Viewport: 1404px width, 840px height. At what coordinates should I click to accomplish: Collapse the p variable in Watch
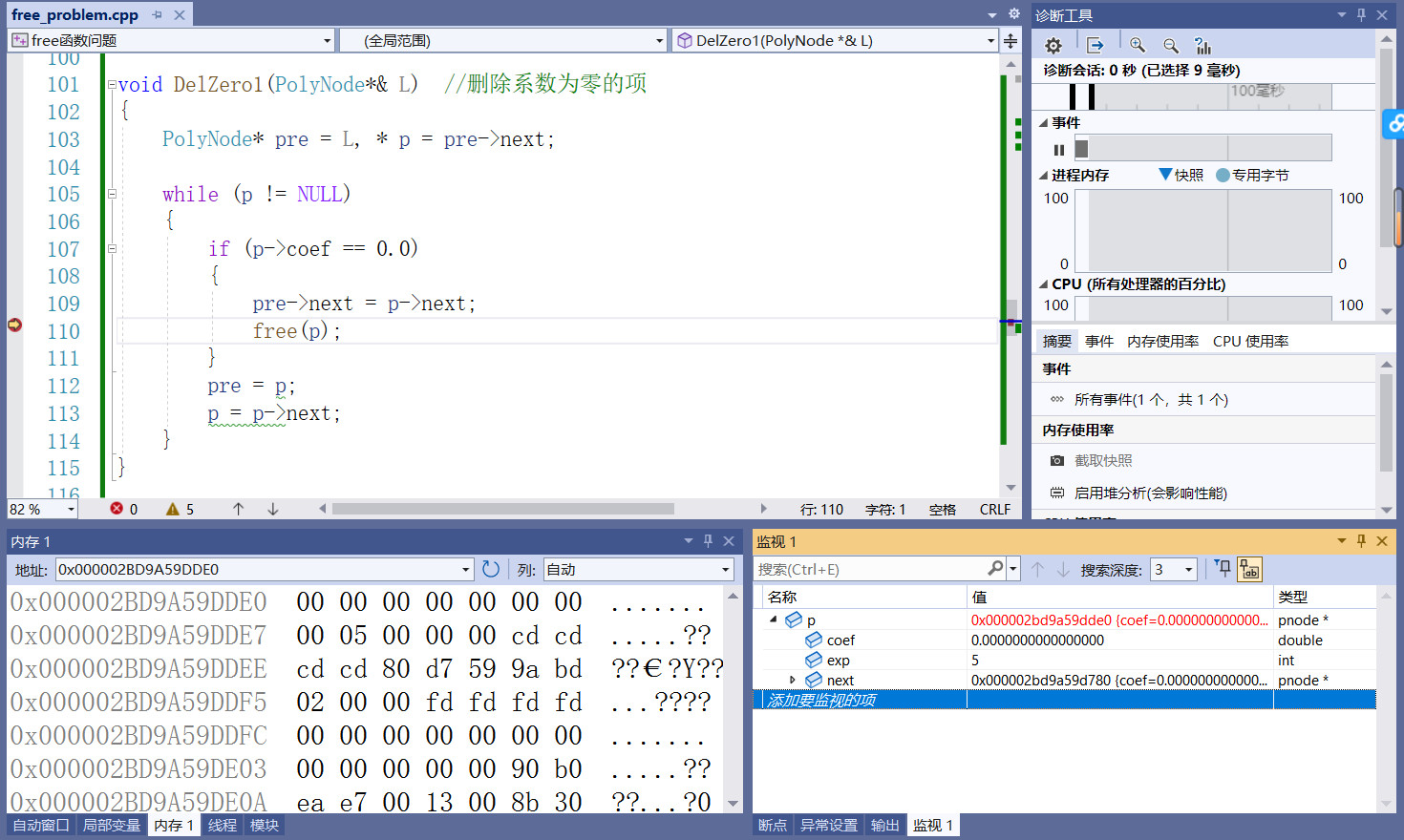773,619
